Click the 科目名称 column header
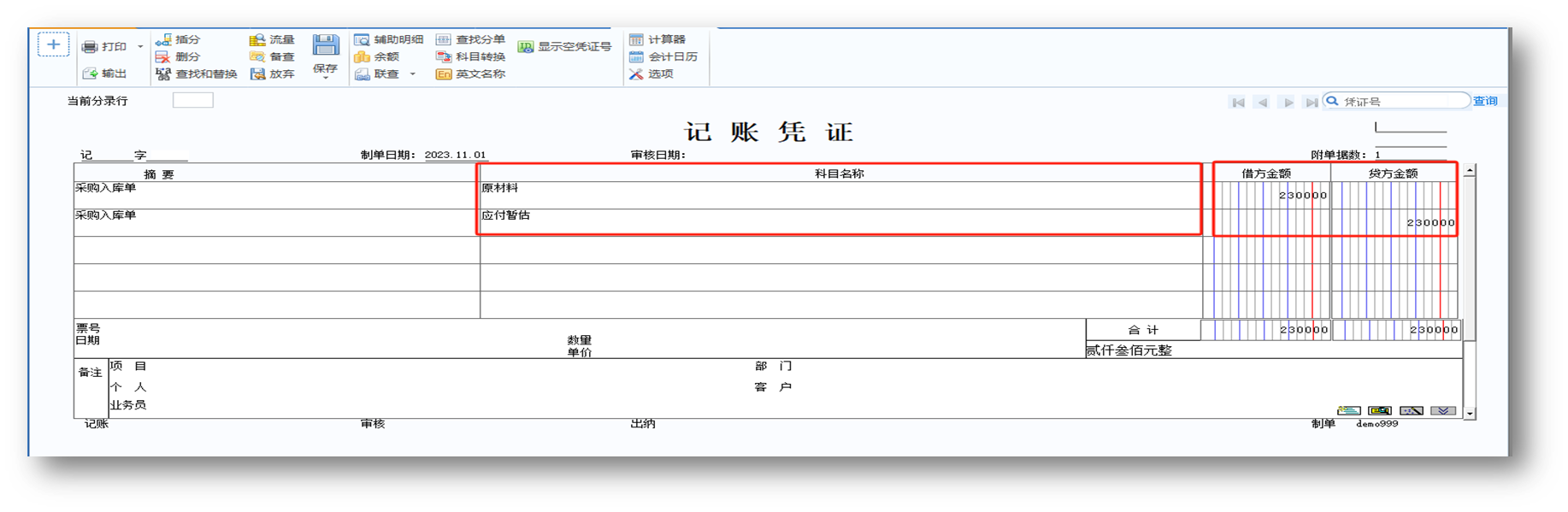The image size is (1568, 512). click(x=840, y=174)
